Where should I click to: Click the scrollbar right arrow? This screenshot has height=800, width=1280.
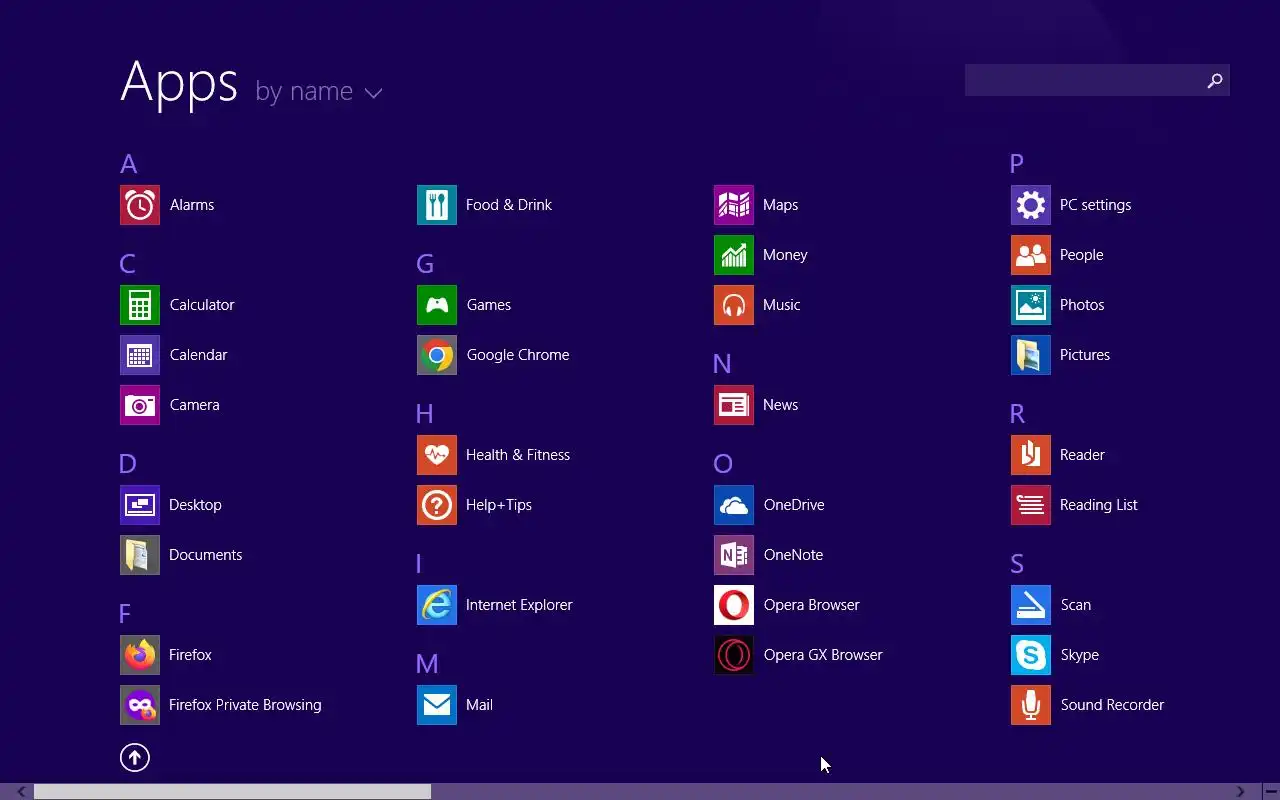[x=1241, y=792]
